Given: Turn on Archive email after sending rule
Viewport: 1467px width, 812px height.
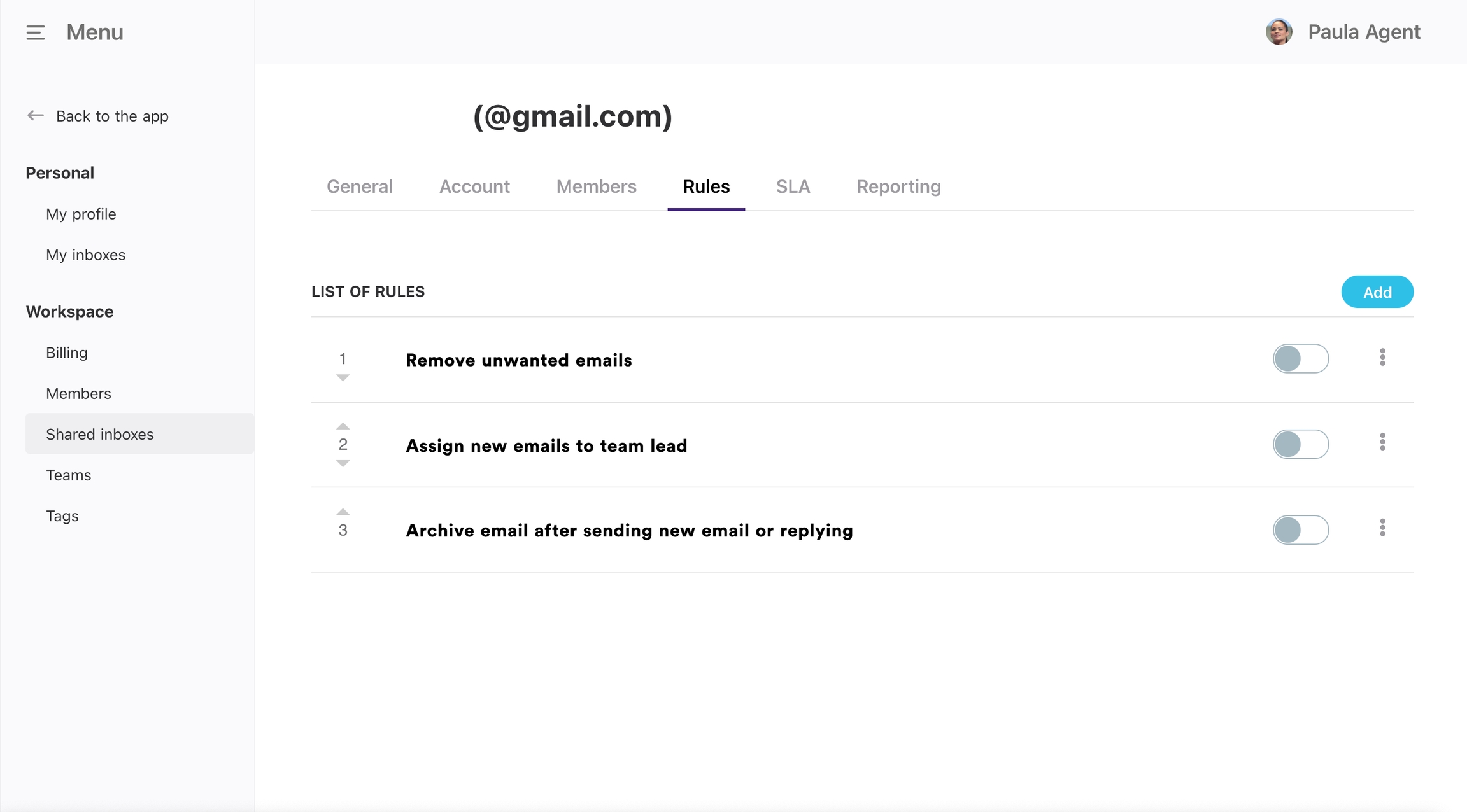Looking at the screenshot, I should tap(1300, 530).
